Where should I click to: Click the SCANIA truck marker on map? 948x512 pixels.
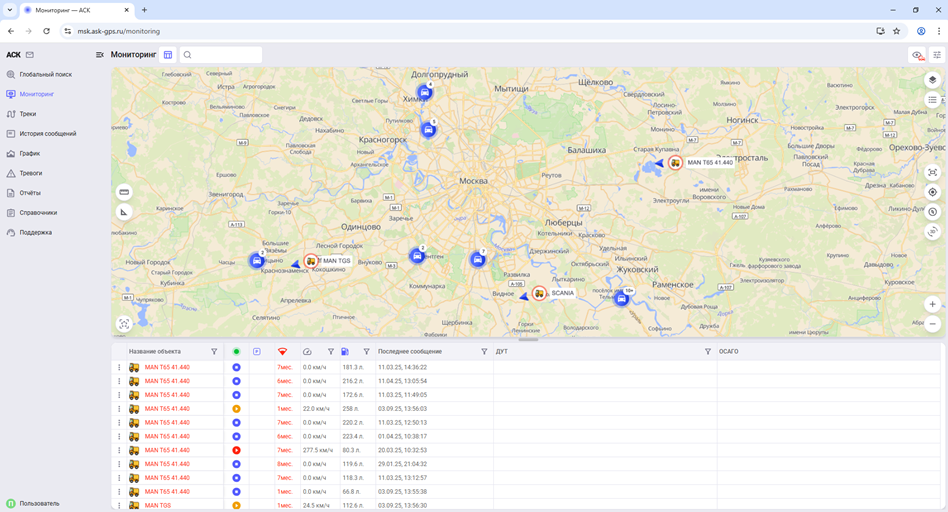click(x=540, y=294)
